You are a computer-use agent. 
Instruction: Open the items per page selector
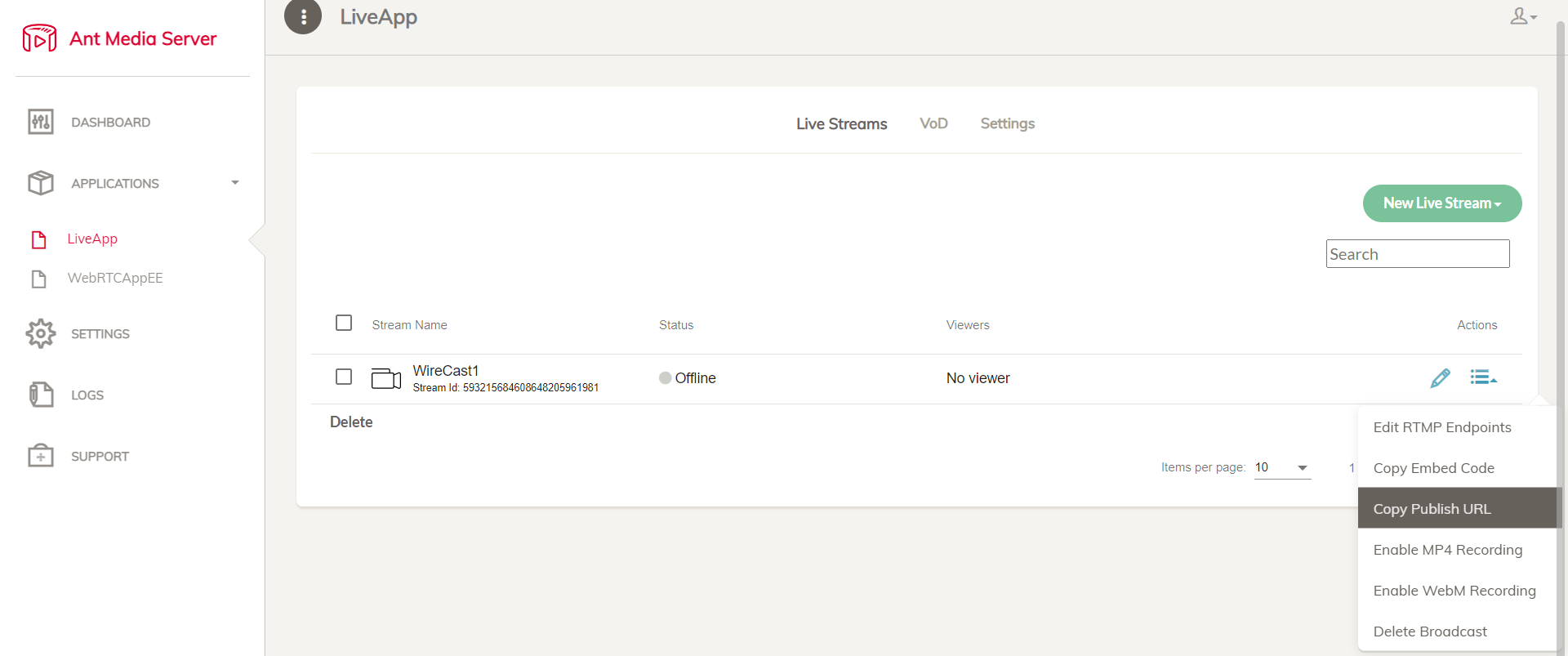pyautogui.click(x=1282, y=467)
